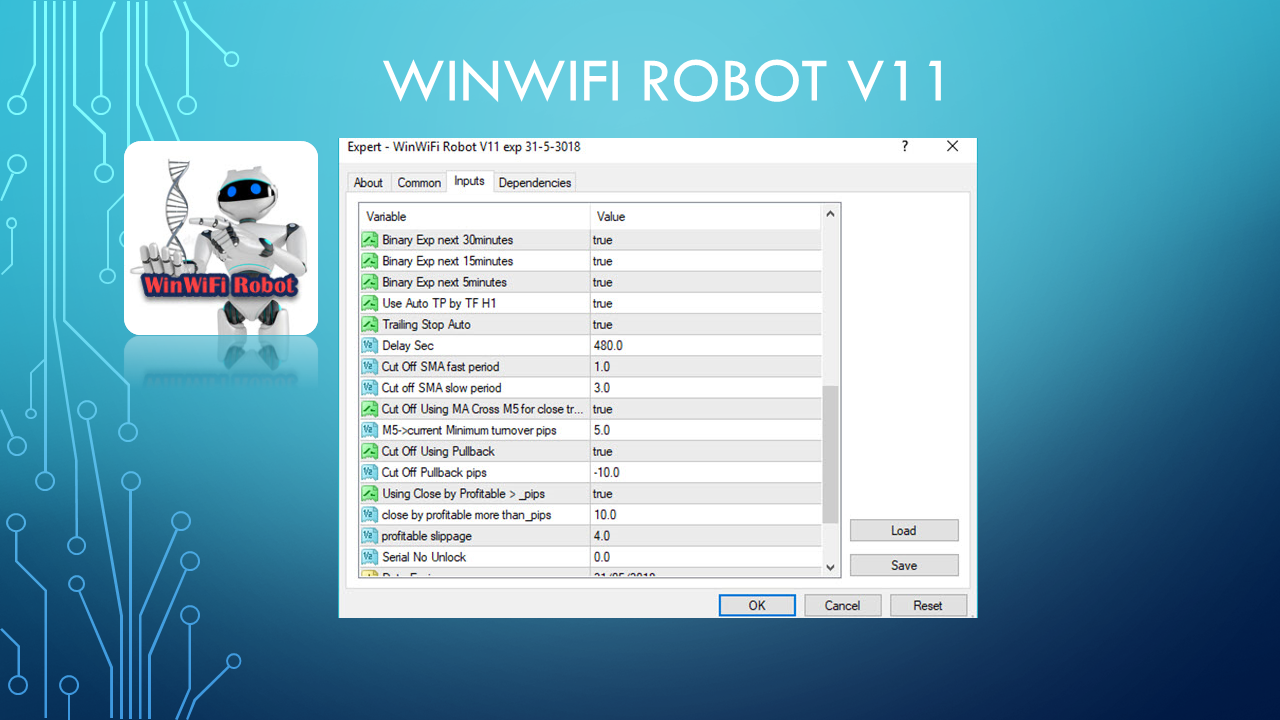
Task: Click the icon beside Binary Exp next 5minutes
Action: click(x=369, y=282)
